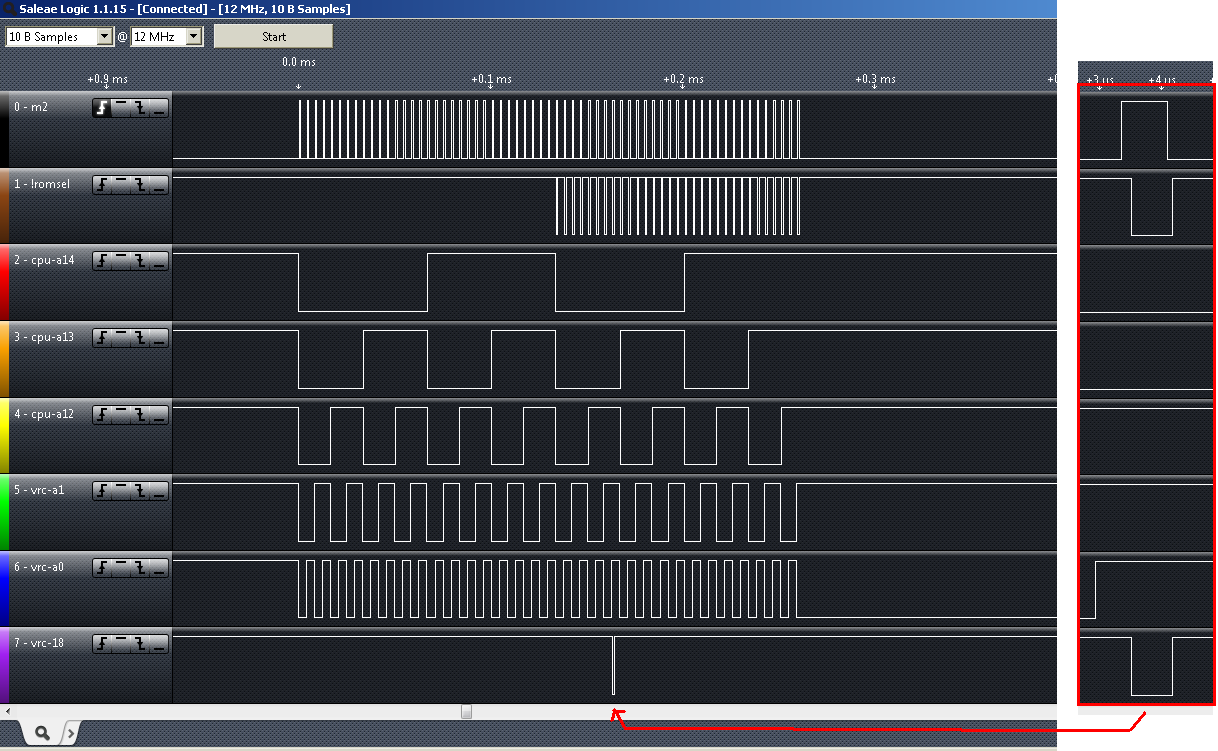Set low level trigger on !romsel channel

coord(159,184)
